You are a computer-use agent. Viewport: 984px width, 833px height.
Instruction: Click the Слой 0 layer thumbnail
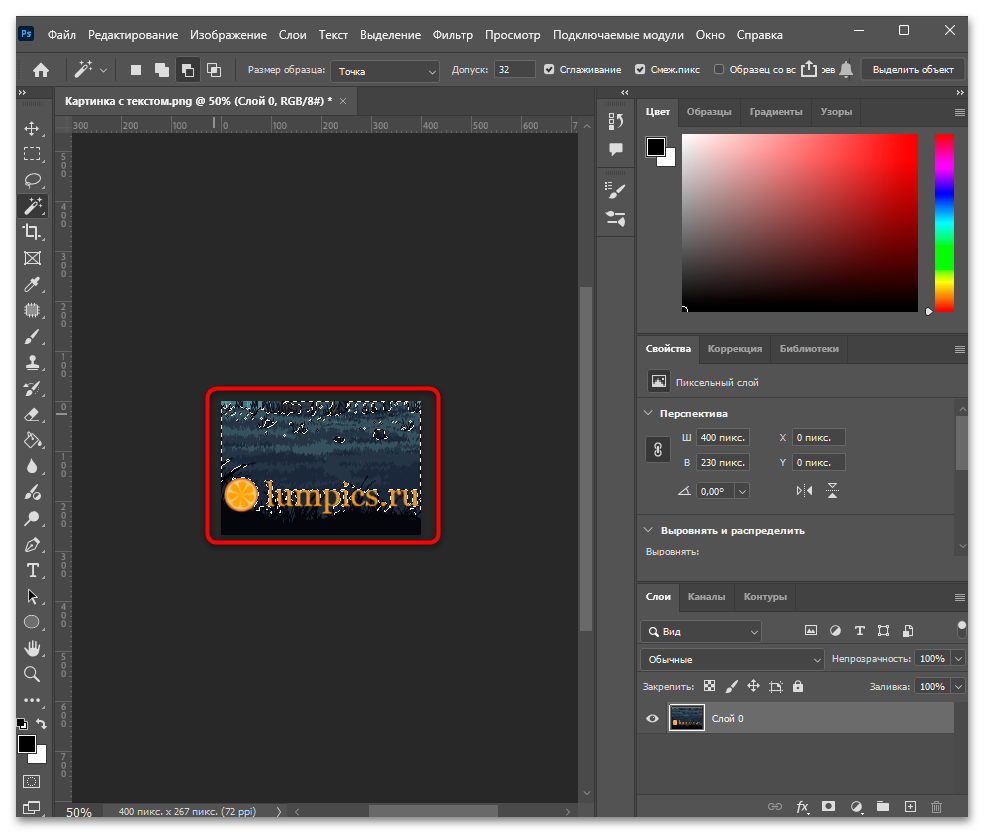pyautogui.click(x=686, y=719)
